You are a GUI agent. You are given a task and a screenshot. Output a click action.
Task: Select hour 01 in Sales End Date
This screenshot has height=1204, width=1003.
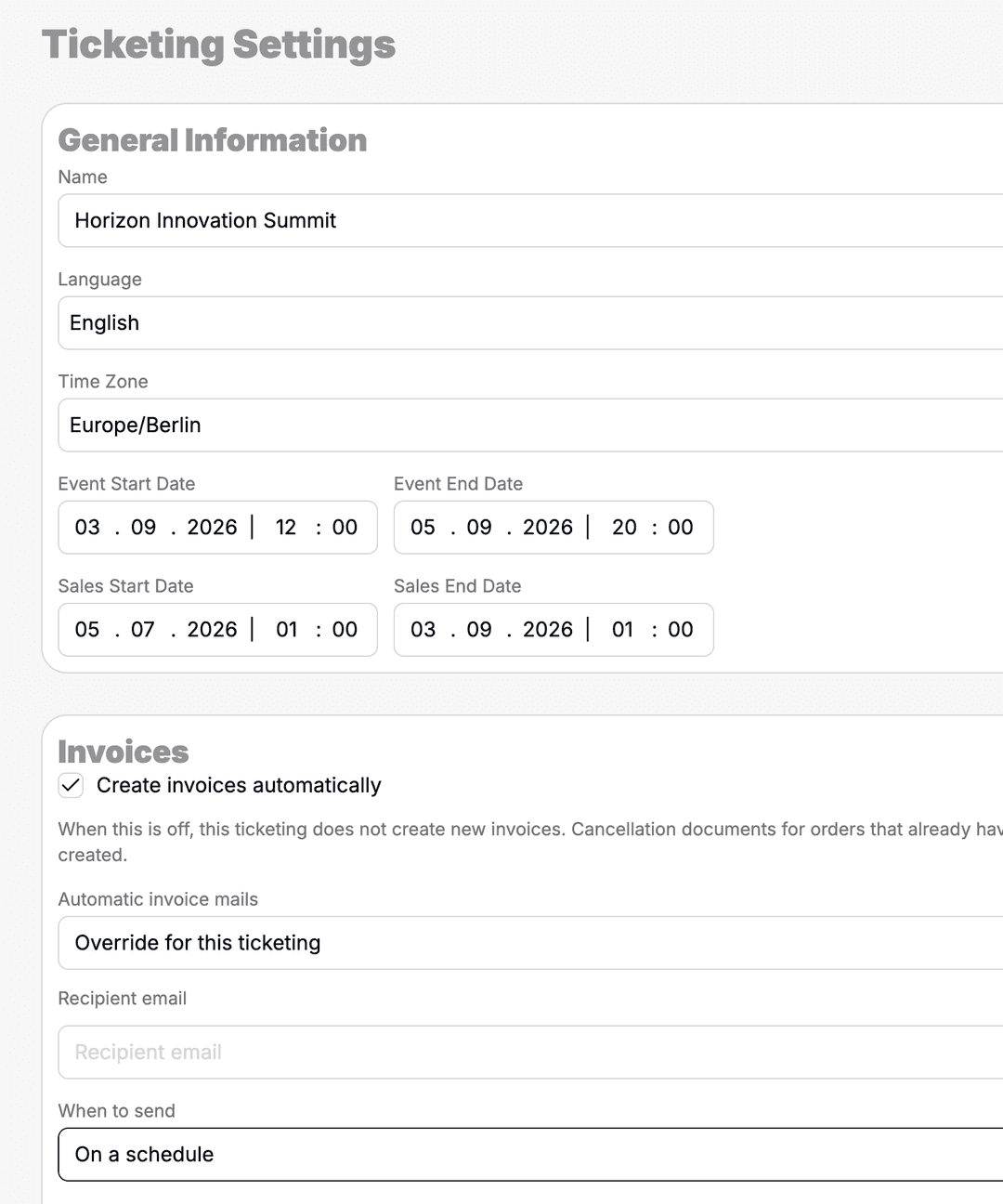pyautogui.click(x=622, y=630)
